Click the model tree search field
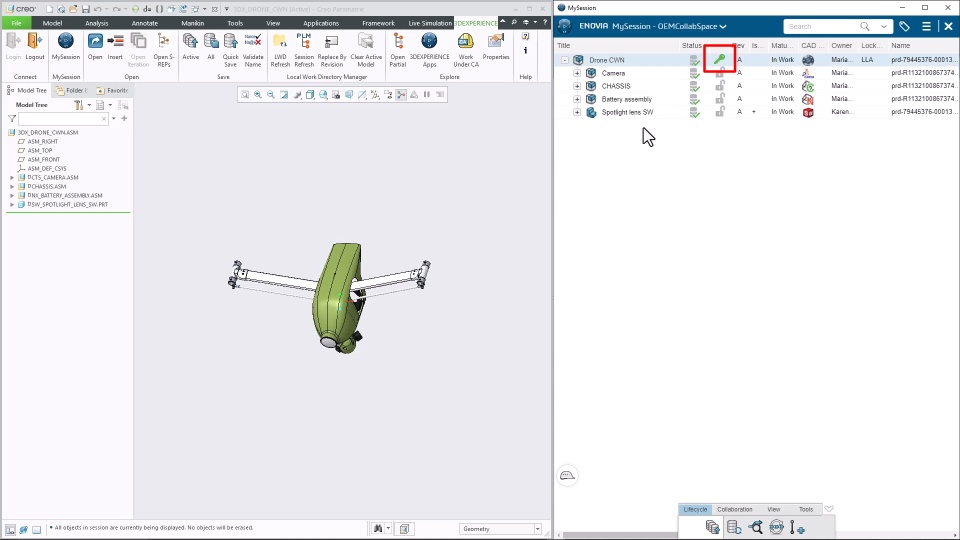Screen dimensions: 960x540 coord(64,118)
